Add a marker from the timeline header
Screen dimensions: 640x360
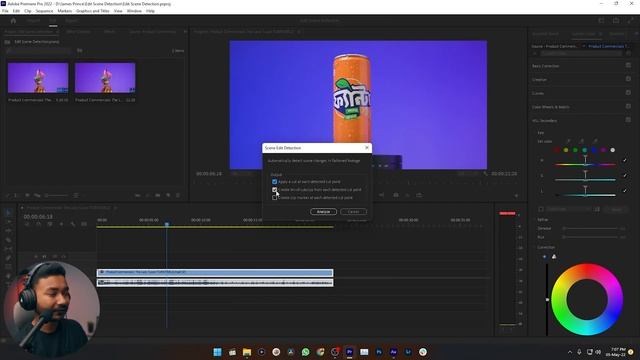61,224
